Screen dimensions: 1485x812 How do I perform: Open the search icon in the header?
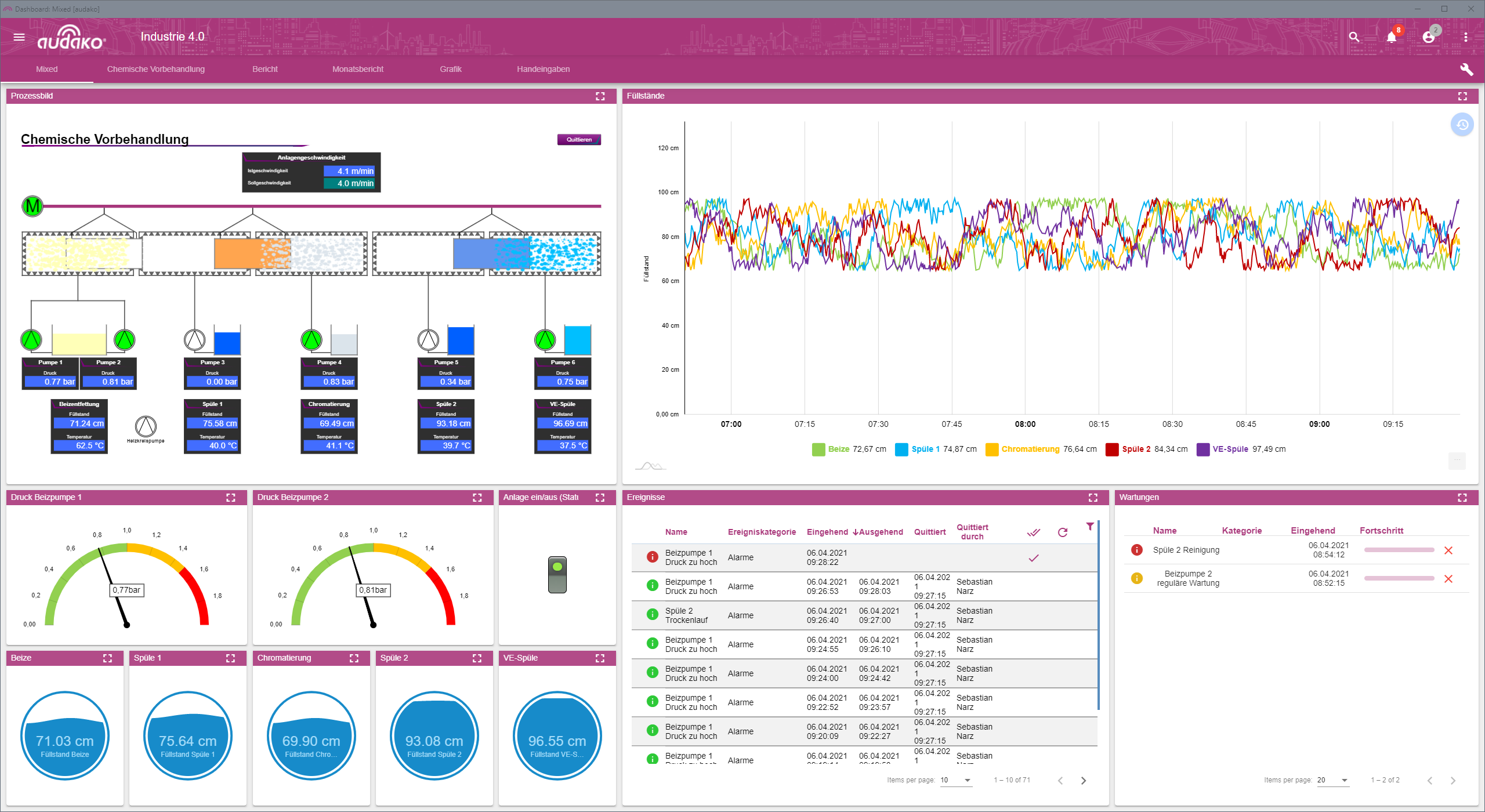(1354, 37)
